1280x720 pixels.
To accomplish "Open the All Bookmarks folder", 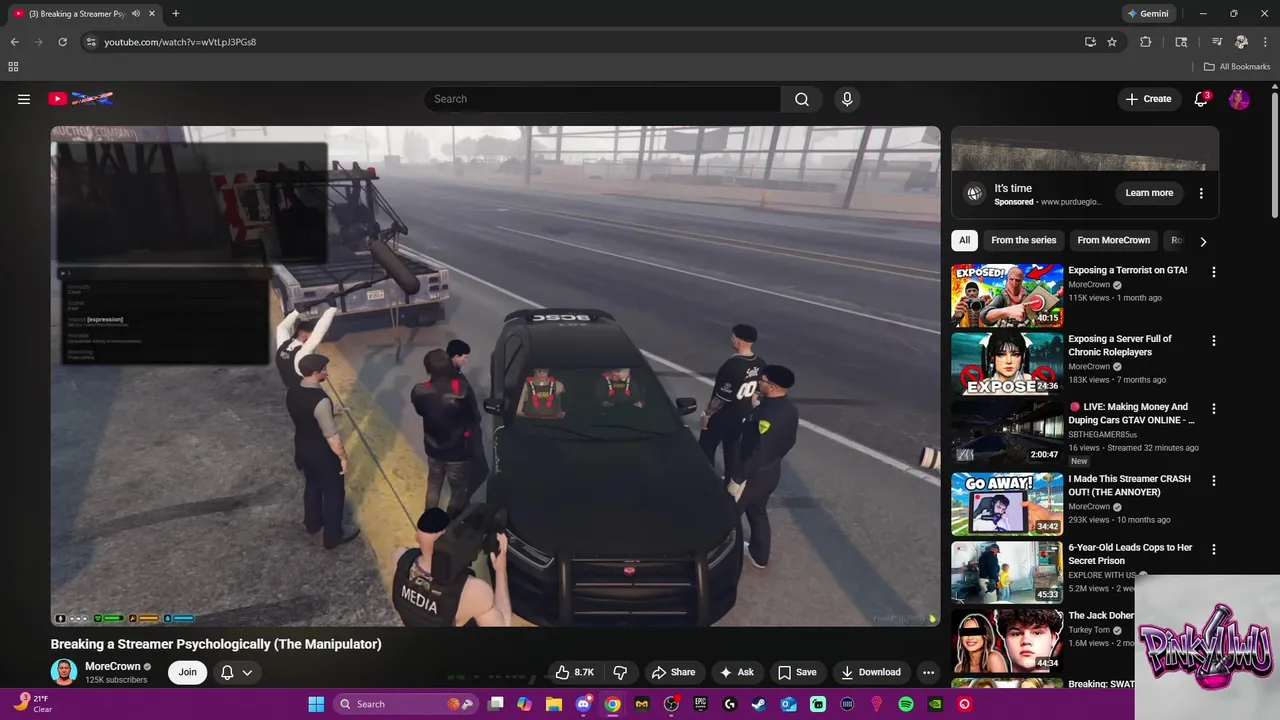I will (x=1237, y=67).
